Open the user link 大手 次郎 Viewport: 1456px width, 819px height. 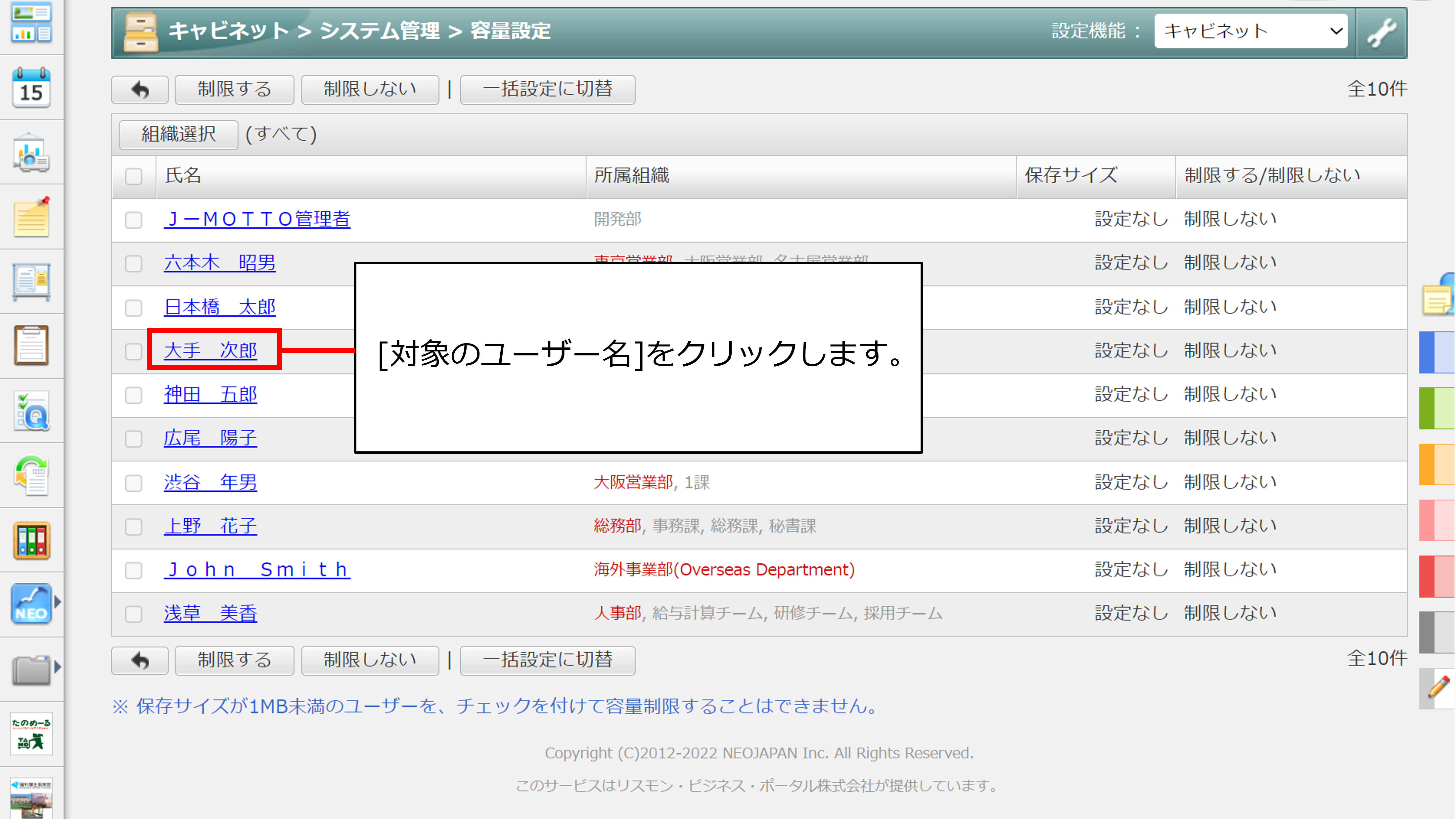[210, 351]
